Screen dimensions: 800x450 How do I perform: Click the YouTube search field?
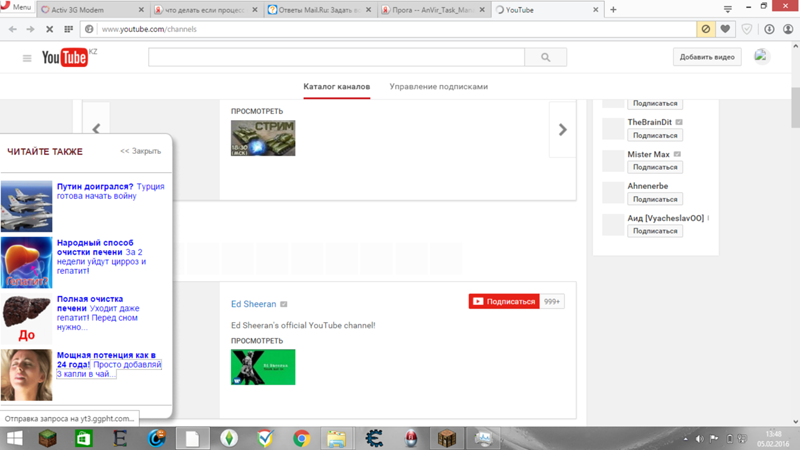[x=336, y=57]
